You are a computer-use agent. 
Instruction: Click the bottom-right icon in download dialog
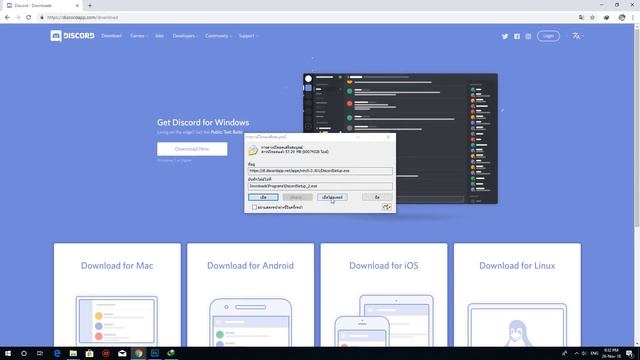point(387,207)
